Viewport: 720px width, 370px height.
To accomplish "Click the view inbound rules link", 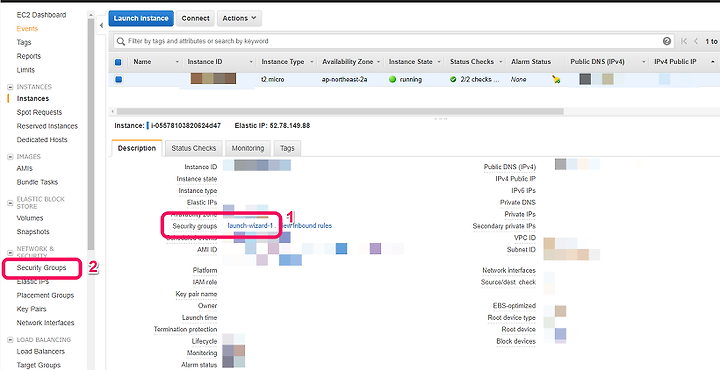I will [306, 226].
